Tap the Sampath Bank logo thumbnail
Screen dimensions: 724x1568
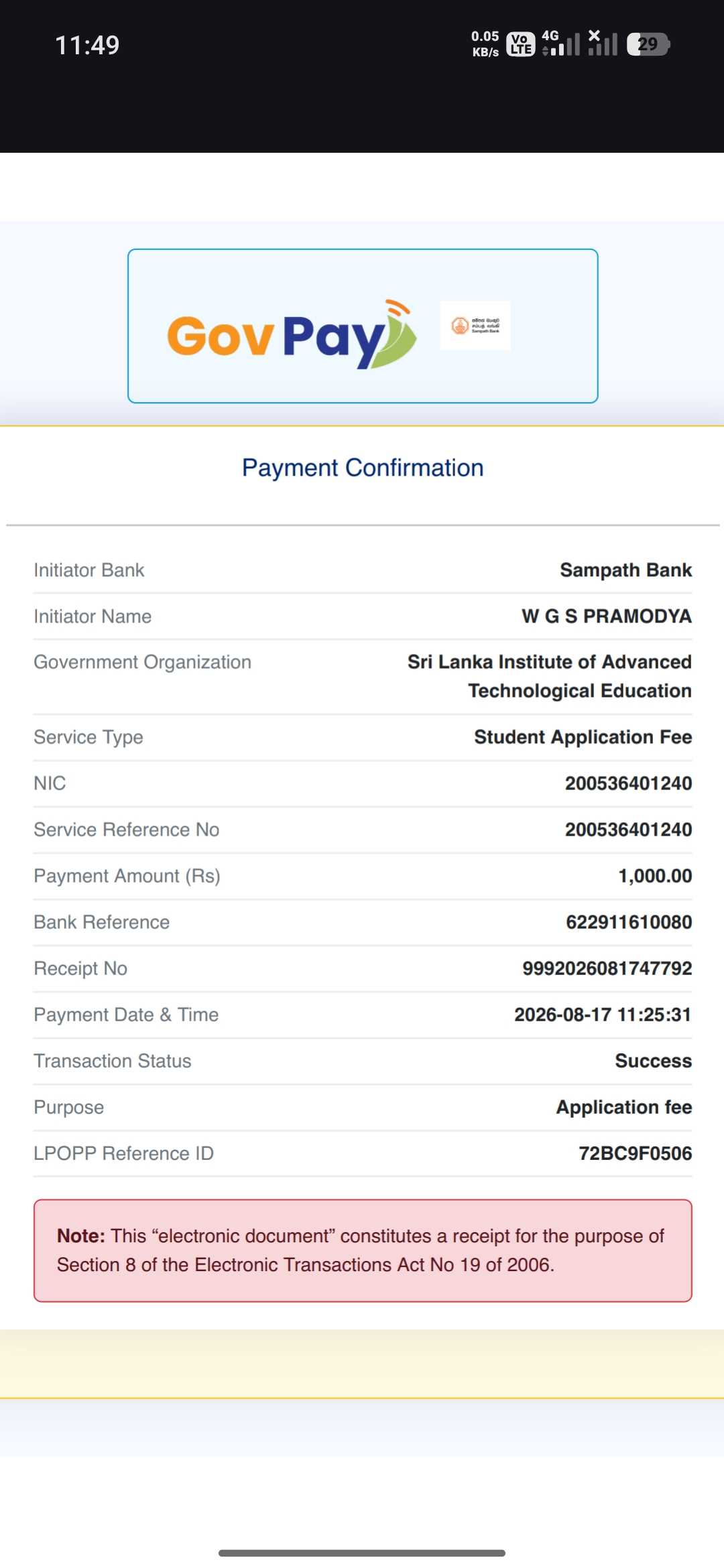475,326
